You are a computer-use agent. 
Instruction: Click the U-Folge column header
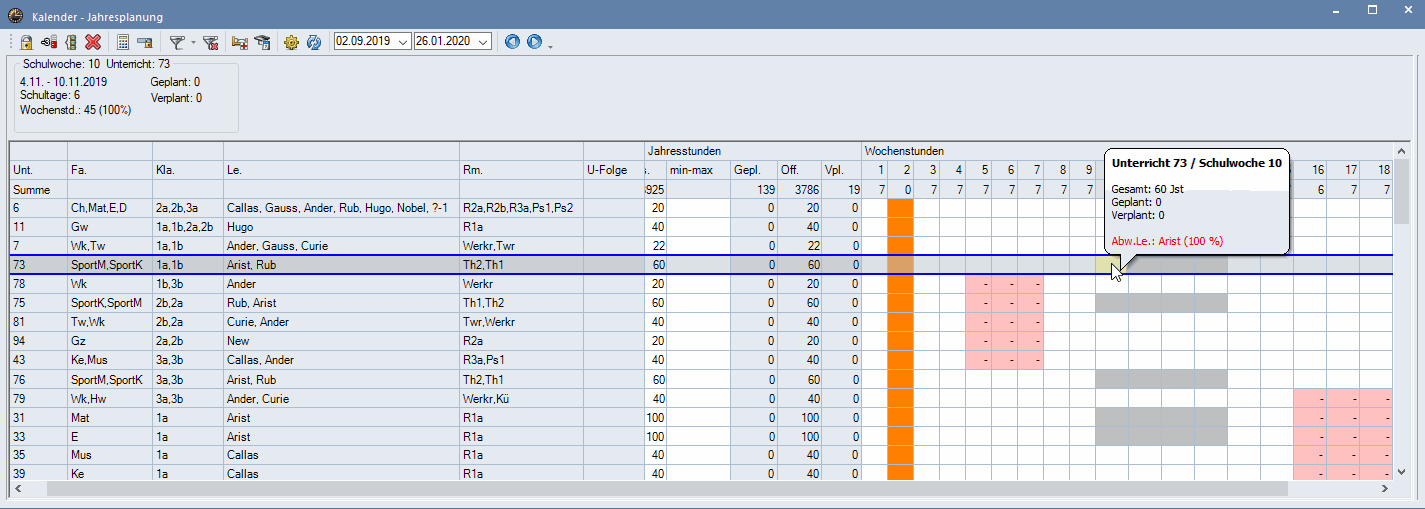point(613,170)
